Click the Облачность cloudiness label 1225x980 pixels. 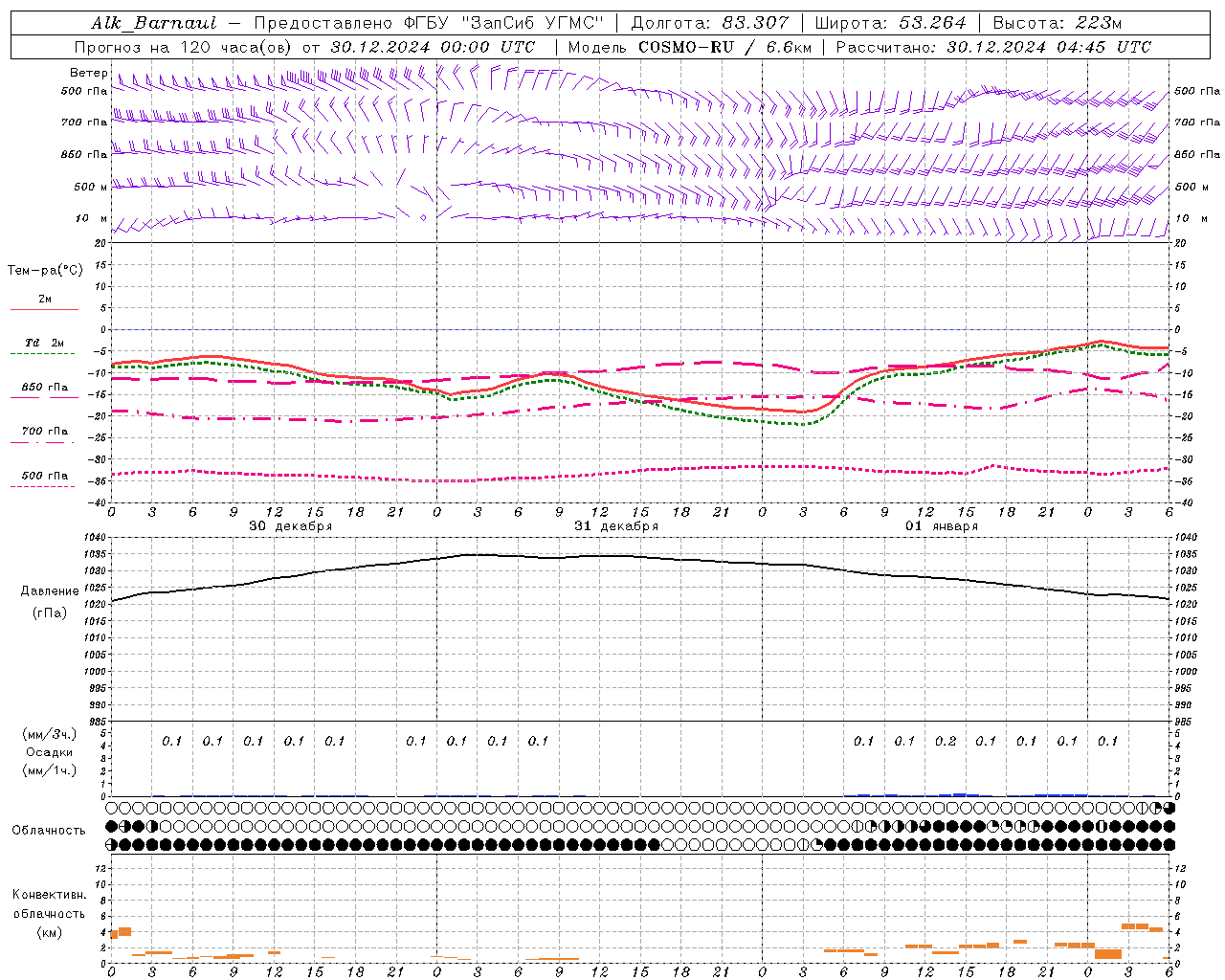[49, 831]
